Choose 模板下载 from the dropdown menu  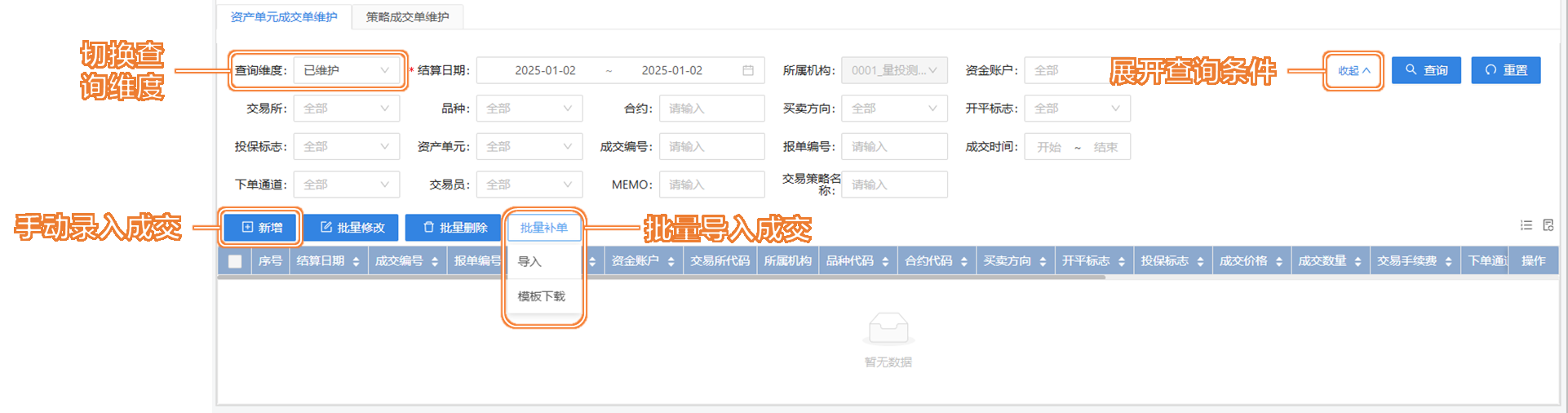[x=543, y=296]
